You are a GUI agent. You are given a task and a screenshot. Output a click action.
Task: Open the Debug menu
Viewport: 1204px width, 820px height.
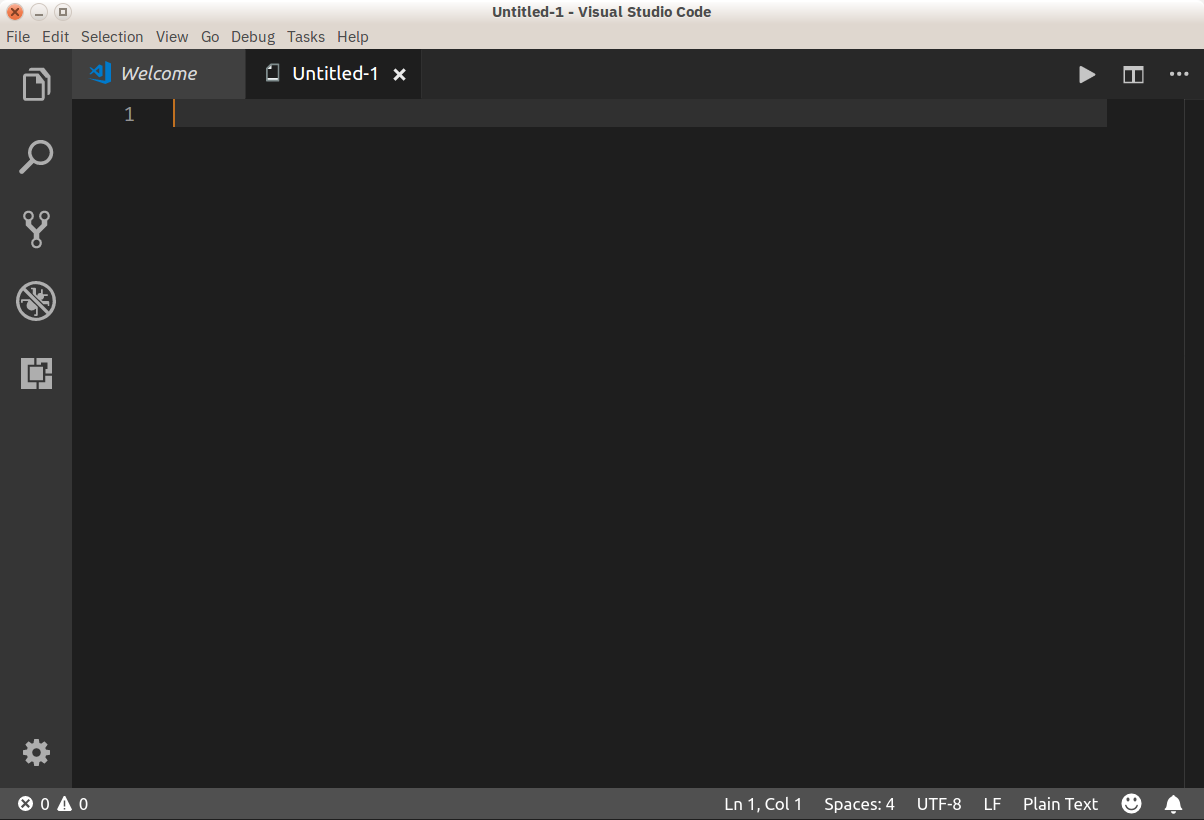click(x=252, y=36)
